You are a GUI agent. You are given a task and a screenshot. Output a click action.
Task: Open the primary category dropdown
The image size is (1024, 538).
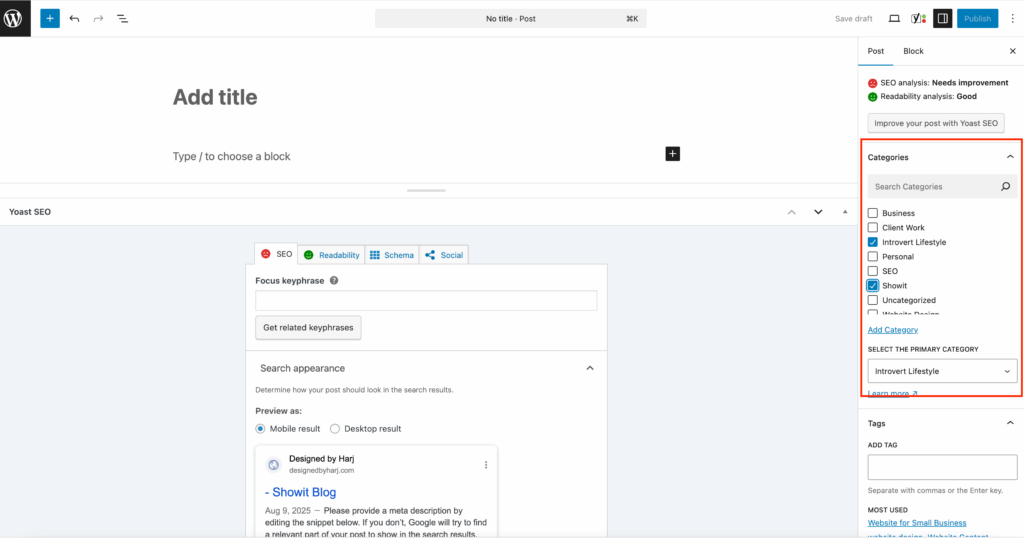(x=942, y=371)
